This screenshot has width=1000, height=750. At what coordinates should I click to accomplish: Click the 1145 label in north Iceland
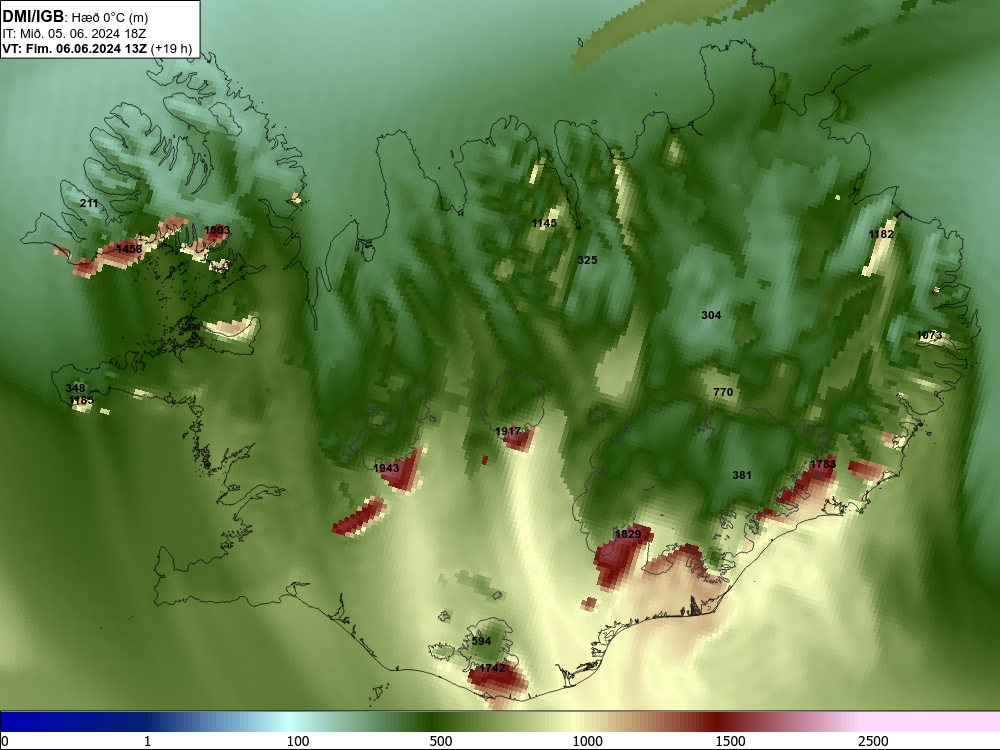[544, 223]
